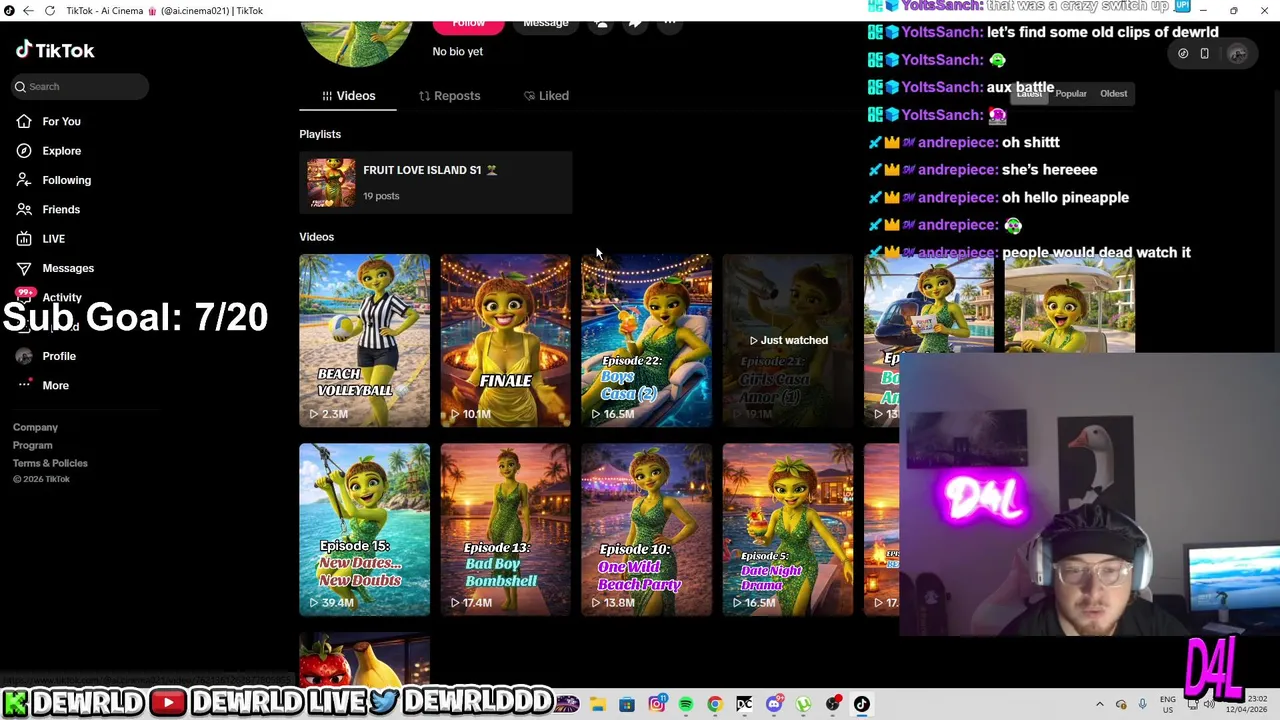Sort videos by Oldest
1280x720 pixels.
point(1113,94)
